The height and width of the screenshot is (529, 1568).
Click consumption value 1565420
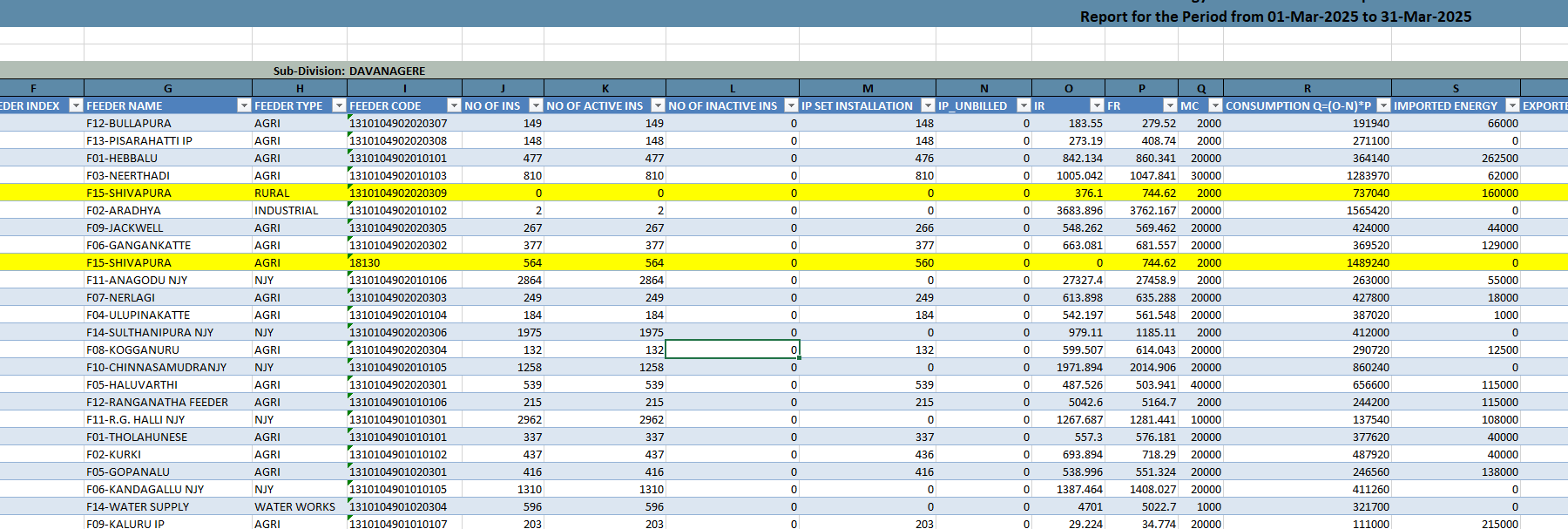[x=1308, y=210]
